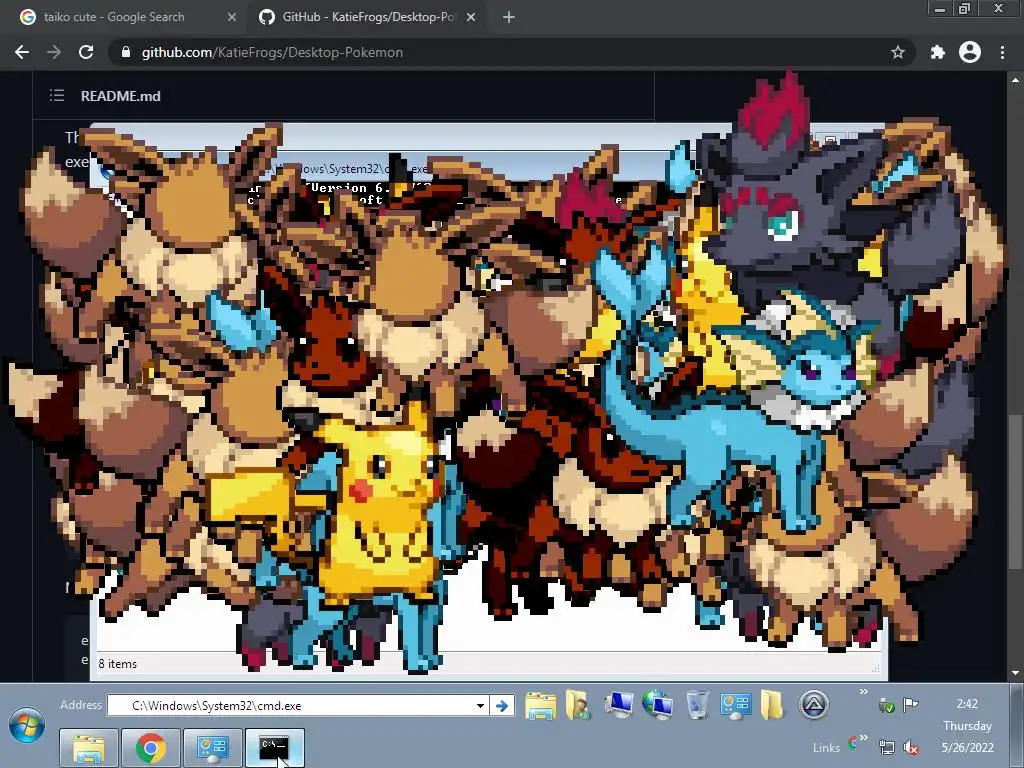Screen dimensions: 1024x768
Task: Expand the taskbar address dropdown arrow
Action: point(480,706)
